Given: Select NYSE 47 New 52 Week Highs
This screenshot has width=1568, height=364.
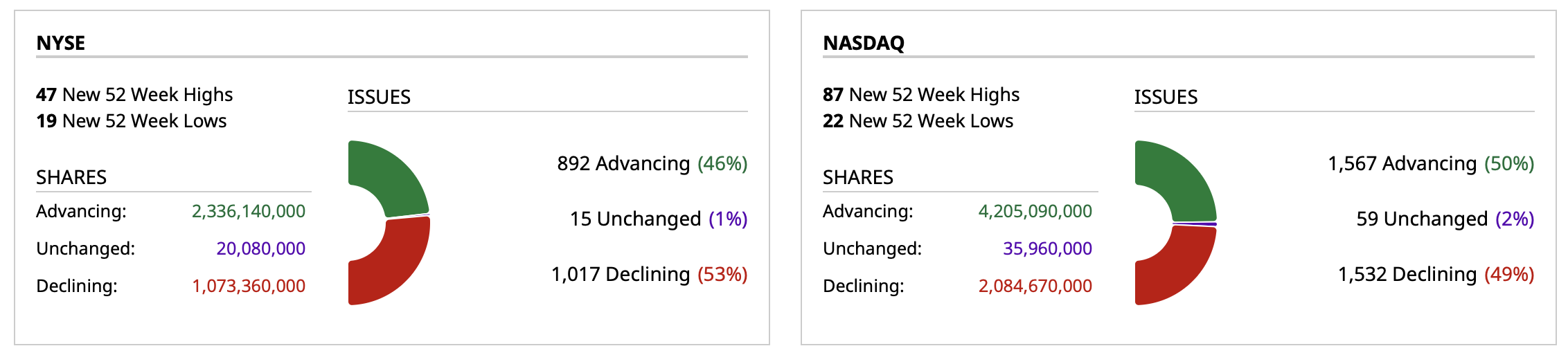Looking at the screenshot, I should pyautogui.click(x=134, y=94).
